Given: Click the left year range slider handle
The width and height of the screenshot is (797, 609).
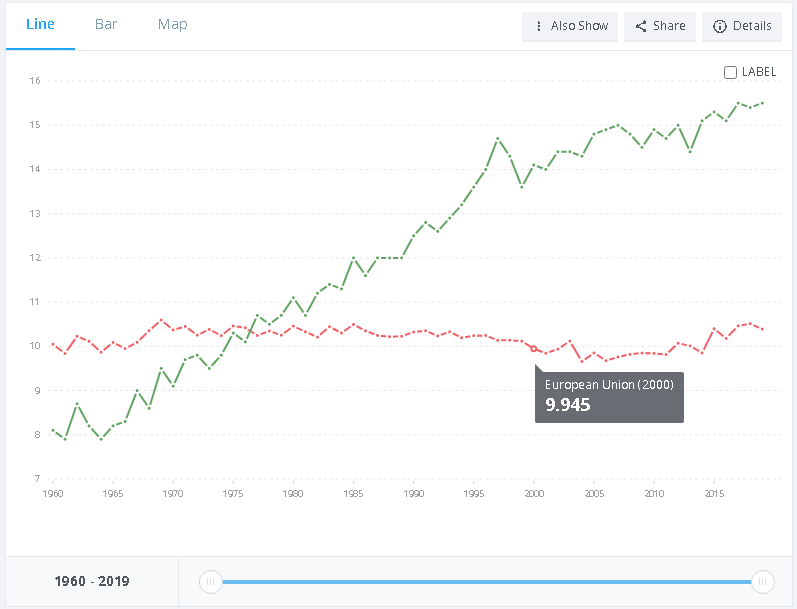Looking at the screenshot, I should (x=210, y=582).
